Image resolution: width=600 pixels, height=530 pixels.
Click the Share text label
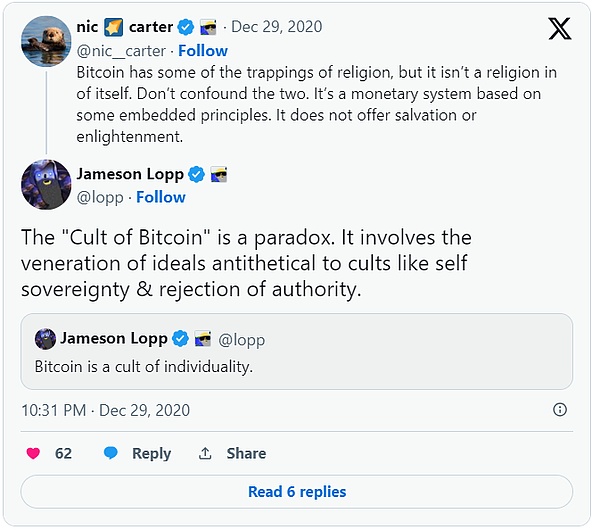point(246,453)
